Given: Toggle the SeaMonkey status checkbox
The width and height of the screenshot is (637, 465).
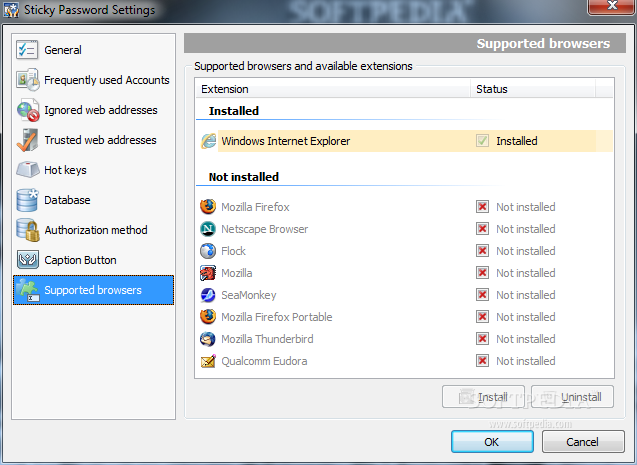Looking at the screenshot, I should click(x=482, y=294).
